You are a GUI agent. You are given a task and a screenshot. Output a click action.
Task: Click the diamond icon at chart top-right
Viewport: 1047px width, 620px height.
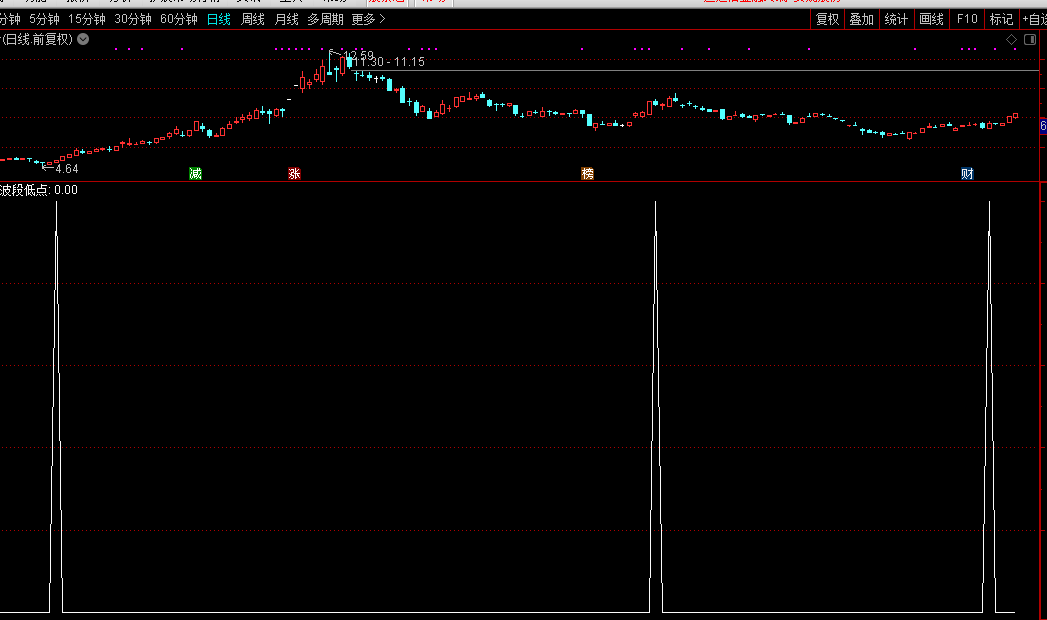(1011, 39)
